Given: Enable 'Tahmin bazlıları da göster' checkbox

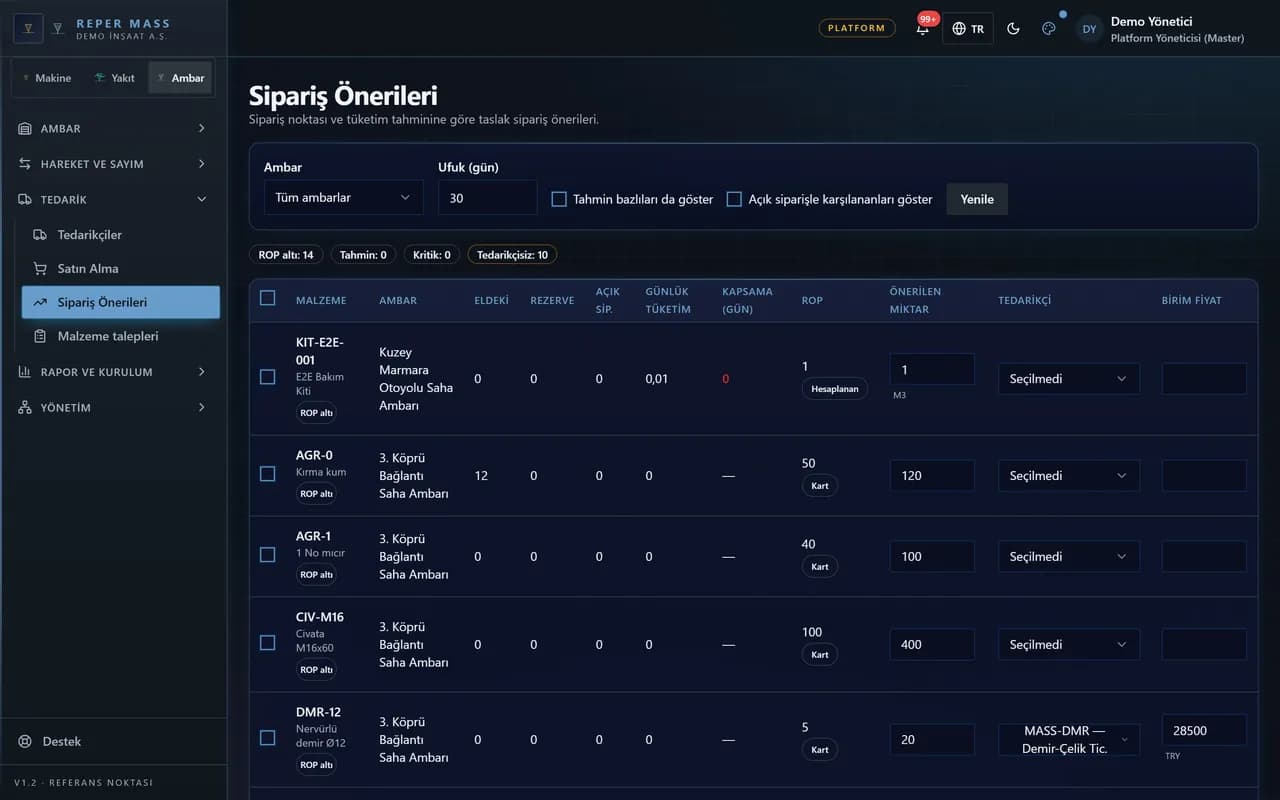Looking at the screenshot, I should (559, 199).
